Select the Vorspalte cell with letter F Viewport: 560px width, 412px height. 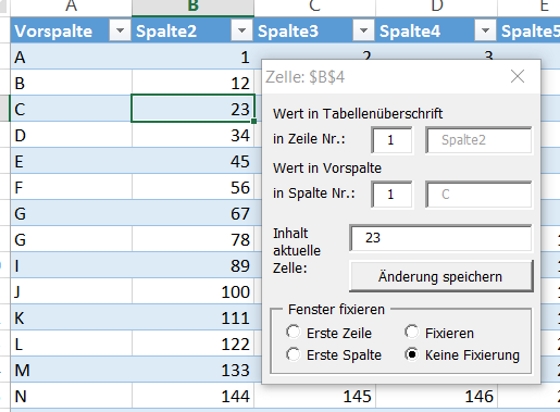[71, 187]
